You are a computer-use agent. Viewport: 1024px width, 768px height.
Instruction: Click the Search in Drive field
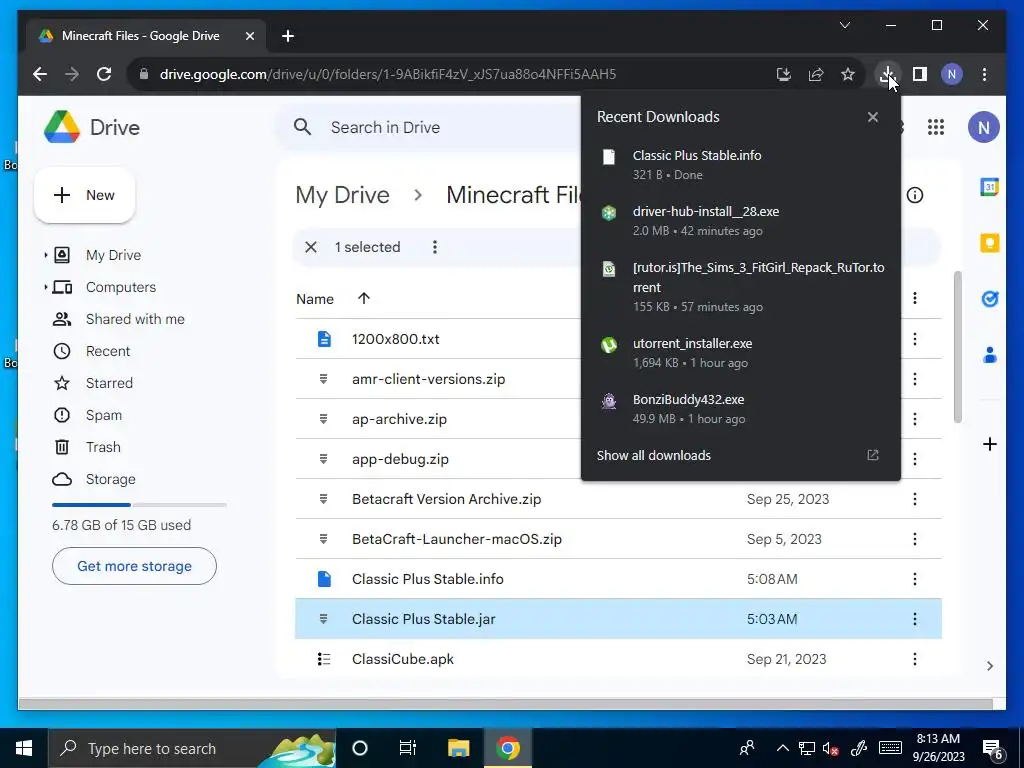[431, 127]
